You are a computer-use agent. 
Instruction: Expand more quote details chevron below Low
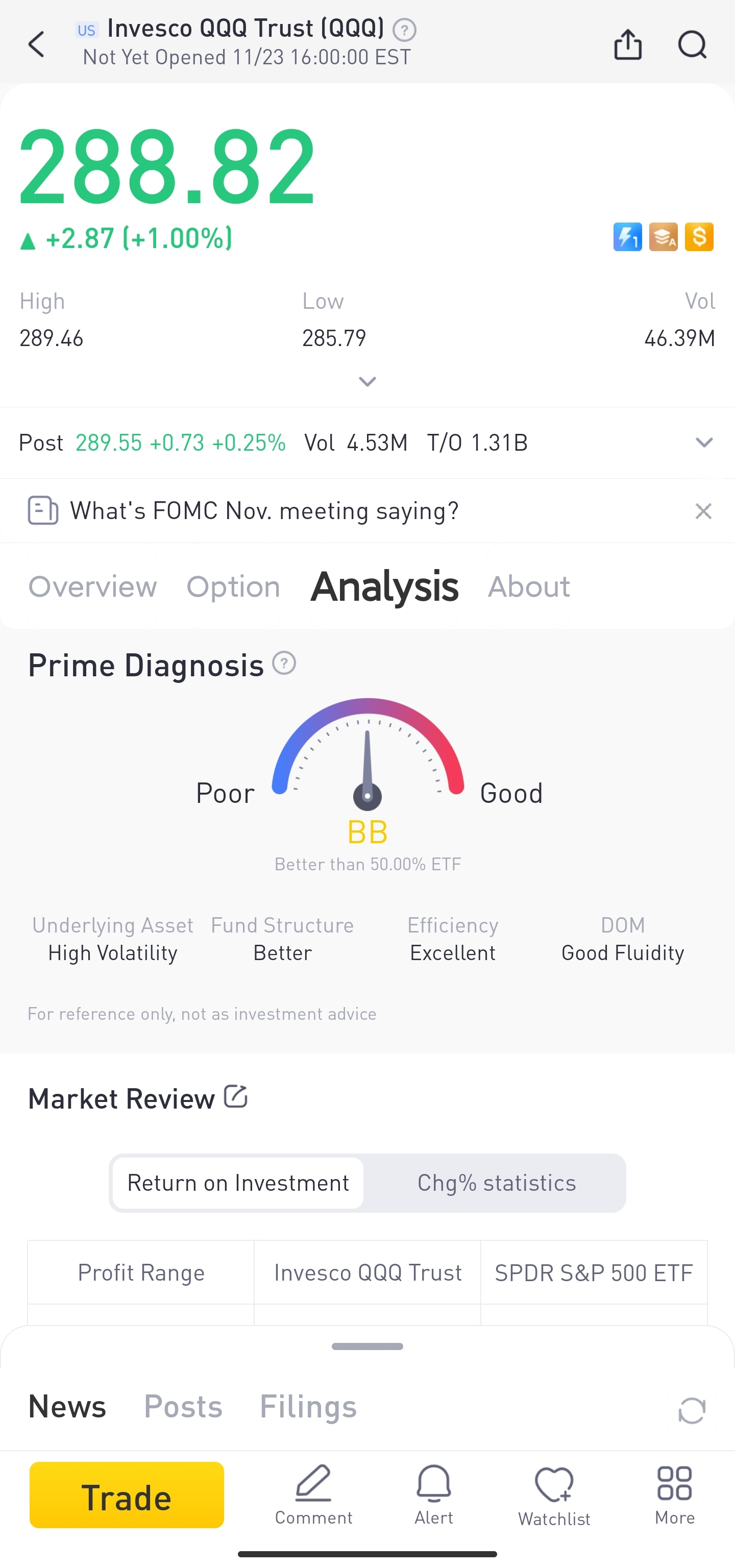coord(367,382)
